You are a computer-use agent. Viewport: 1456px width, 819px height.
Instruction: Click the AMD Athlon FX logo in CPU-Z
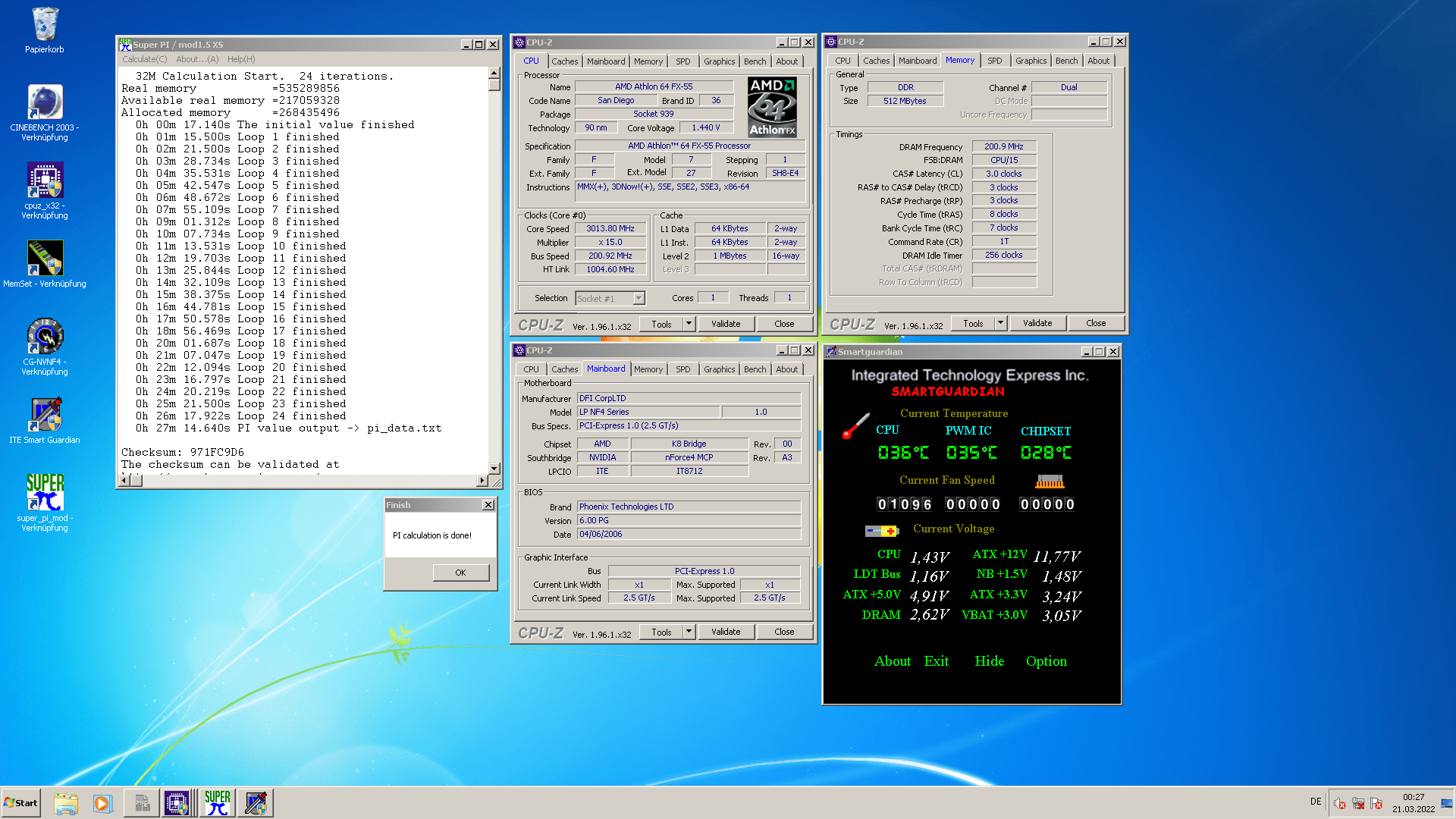(x=772, y=107)
